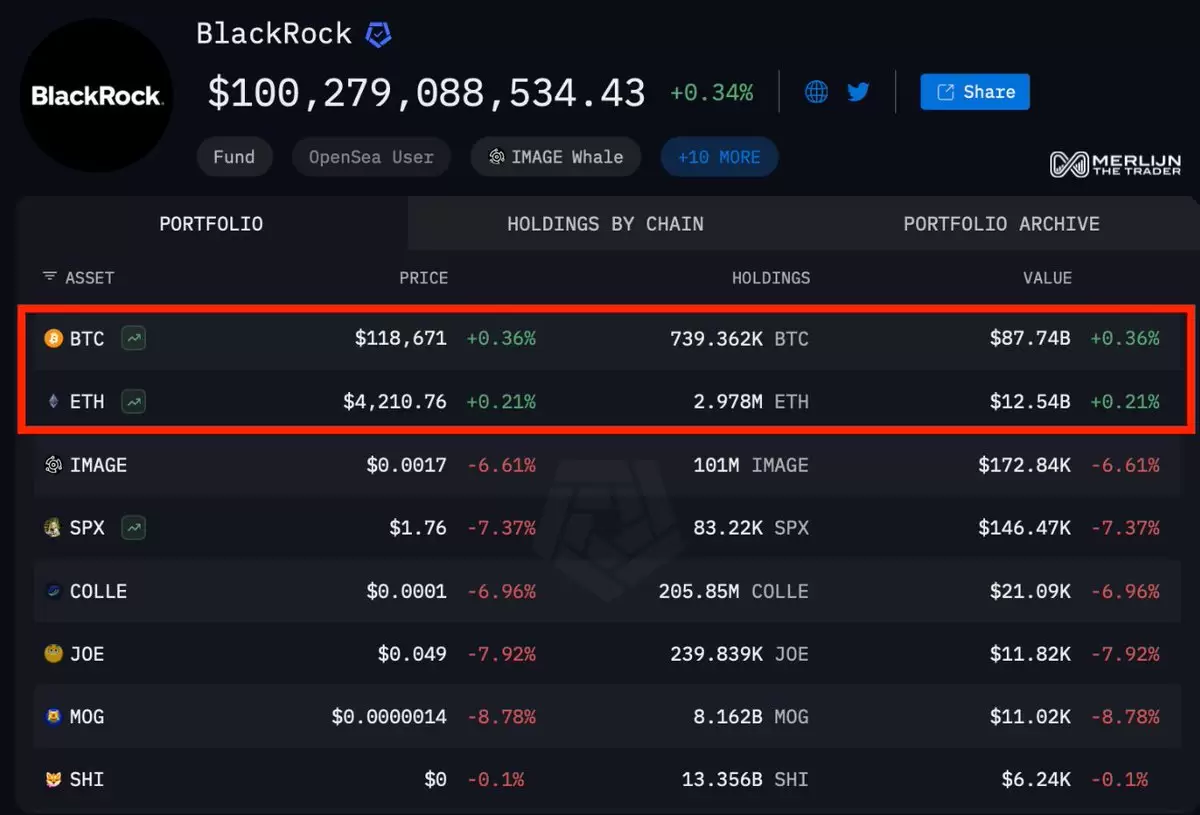The width and height of the screenshot is (1200, 815).
Task: Click the Share button
Action: [975, 92]
